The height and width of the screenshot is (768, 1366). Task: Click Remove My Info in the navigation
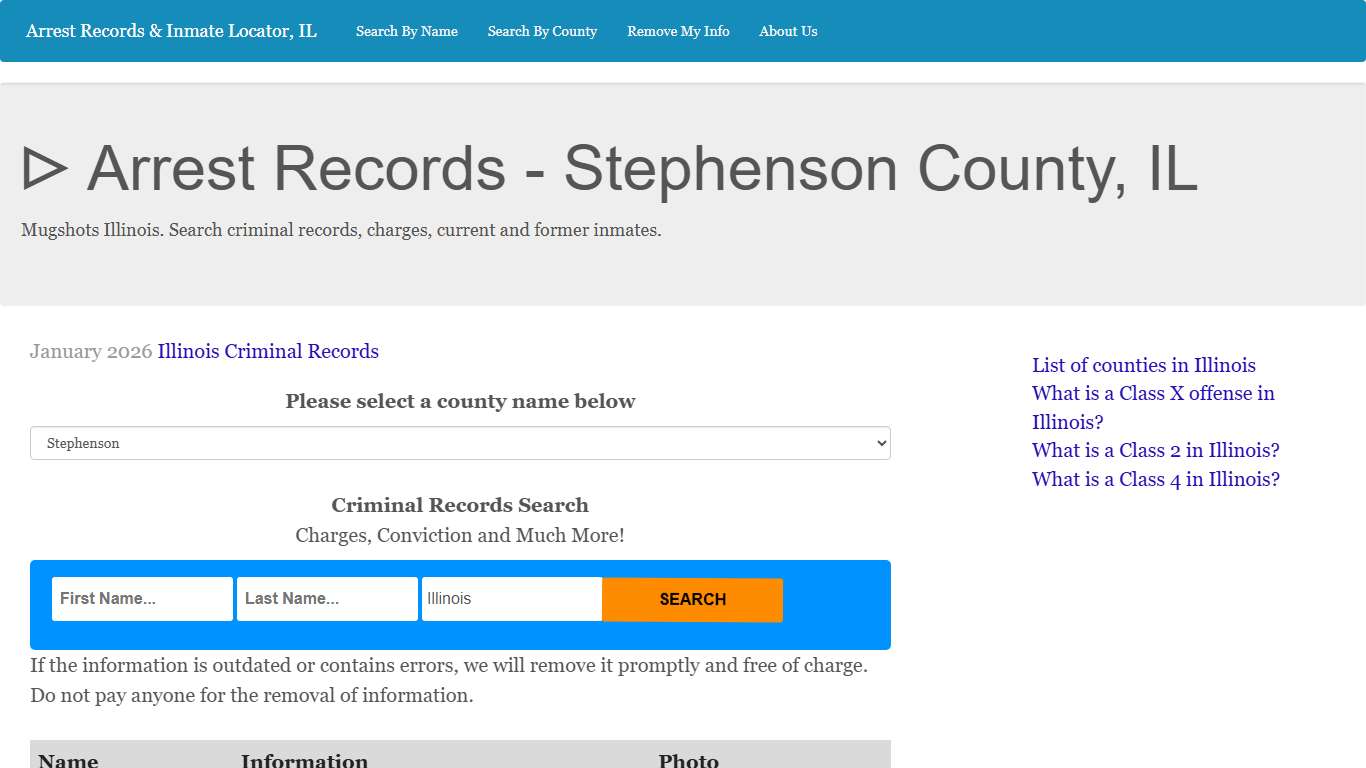coord(678,31)
